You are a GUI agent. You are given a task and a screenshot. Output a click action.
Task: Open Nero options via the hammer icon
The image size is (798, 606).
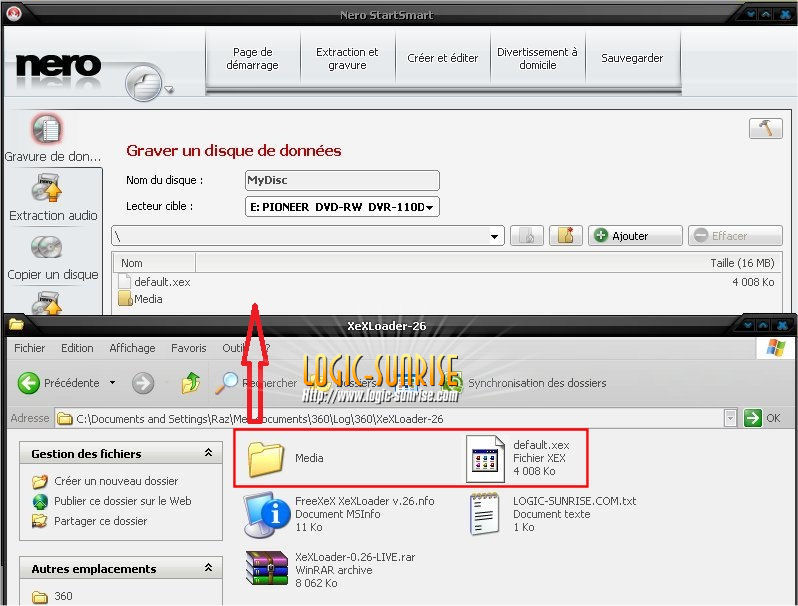pos(765,128)
